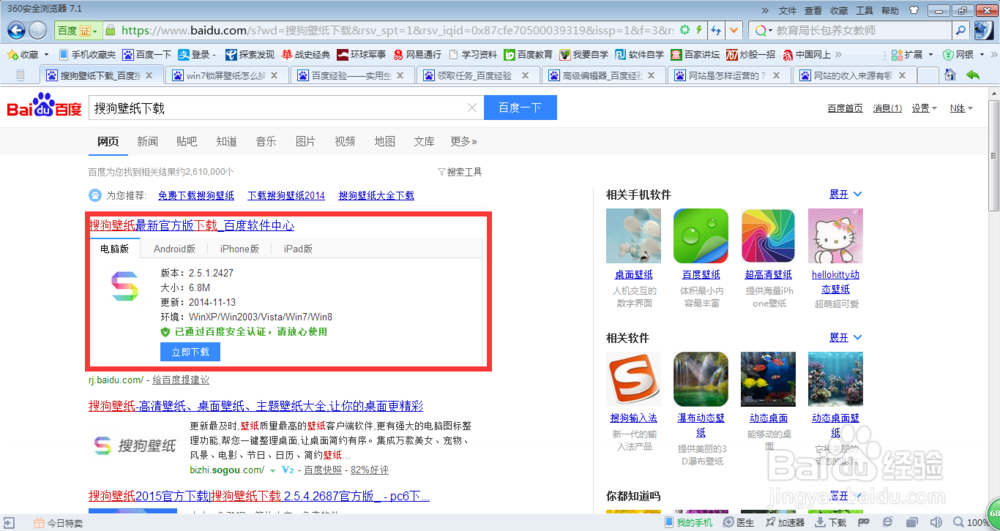Open 我的手机 in the status bar
Screen dimensions: 1000x531
click(688, 523)
